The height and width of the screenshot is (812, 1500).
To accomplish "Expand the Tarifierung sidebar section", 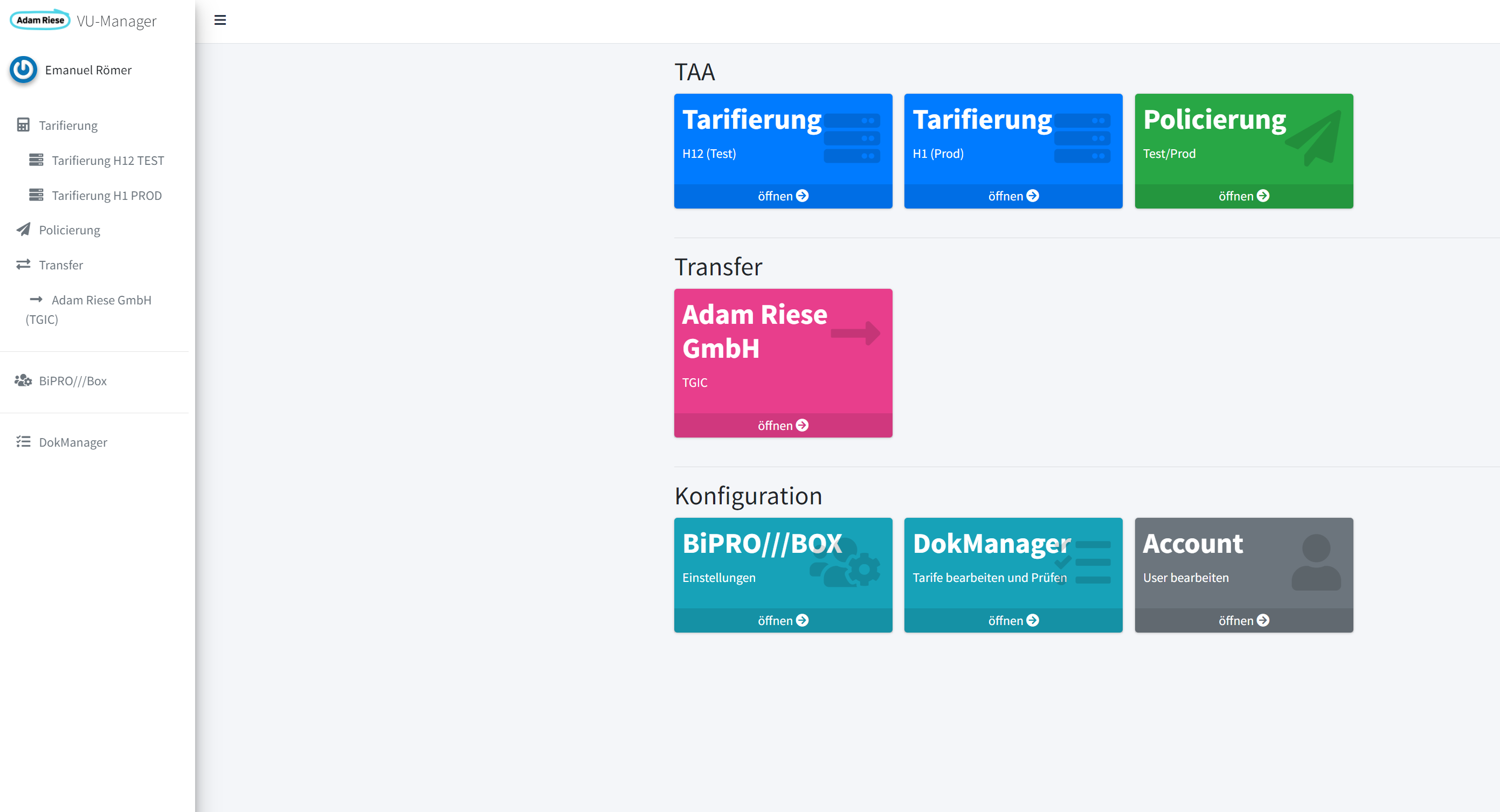I will point(68,126).
